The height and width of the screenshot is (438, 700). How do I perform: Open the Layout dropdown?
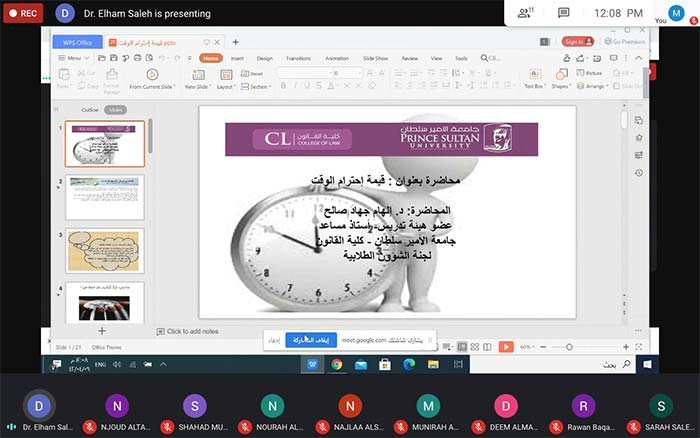tap(226, 87)
